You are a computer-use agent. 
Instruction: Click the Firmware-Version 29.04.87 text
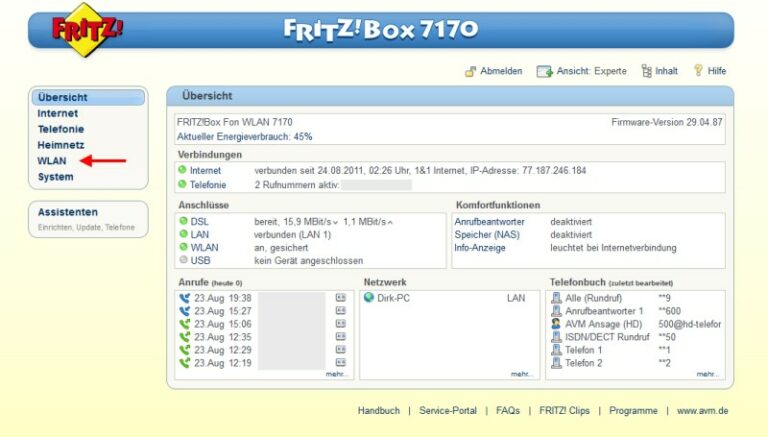pyautogui.click(x=667, y=122)
